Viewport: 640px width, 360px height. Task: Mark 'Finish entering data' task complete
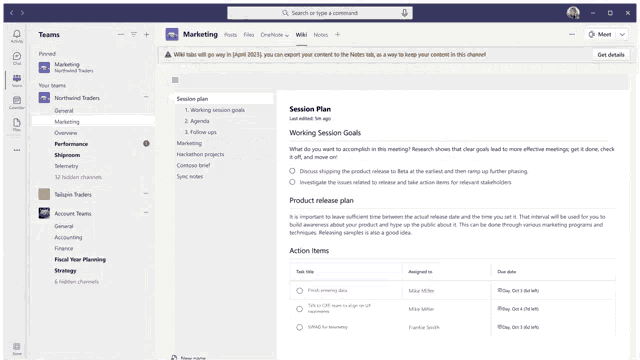(300, 291)
